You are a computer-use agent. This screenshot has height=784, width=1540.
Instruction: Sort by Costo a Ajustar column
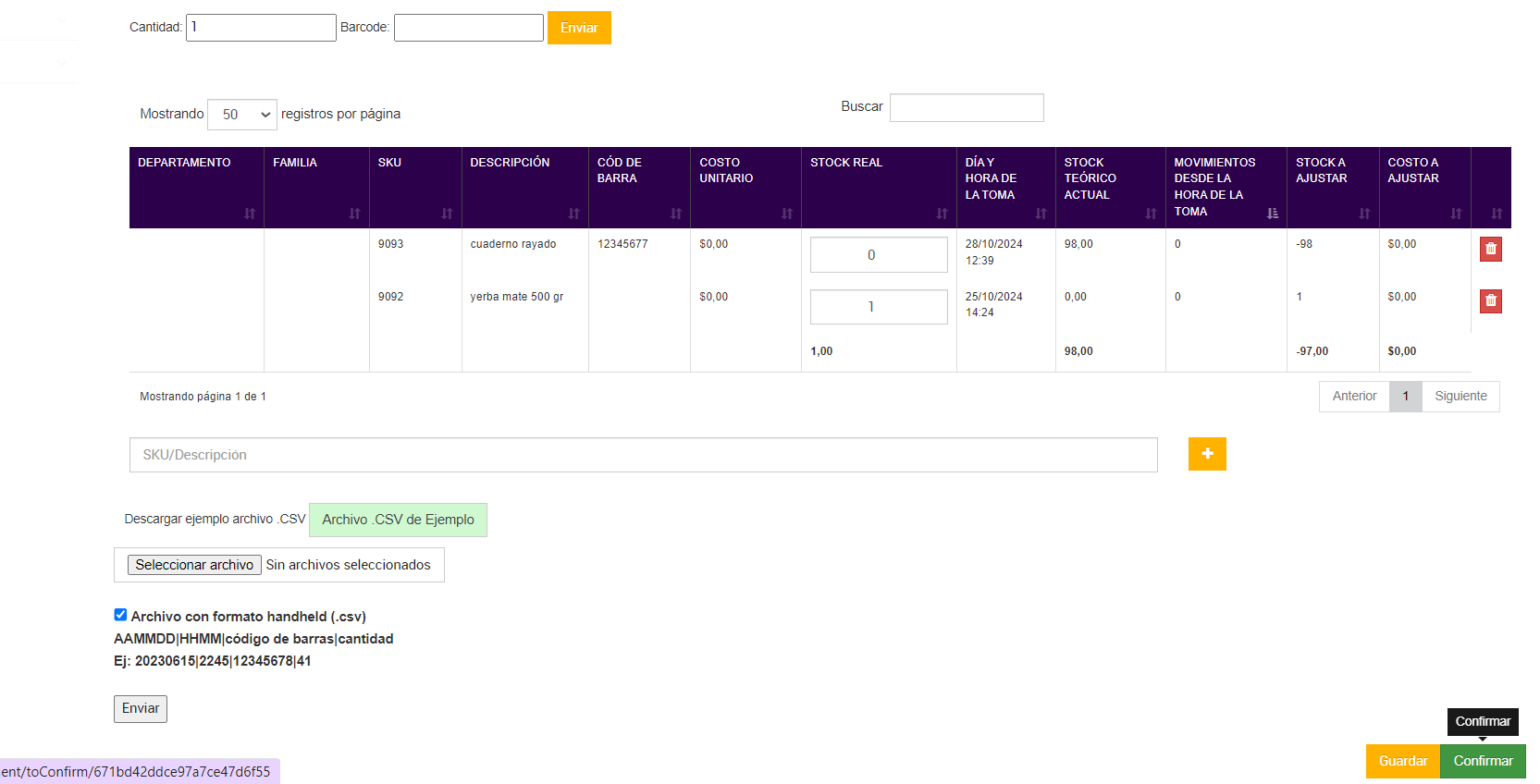(x=1456, y=214)
